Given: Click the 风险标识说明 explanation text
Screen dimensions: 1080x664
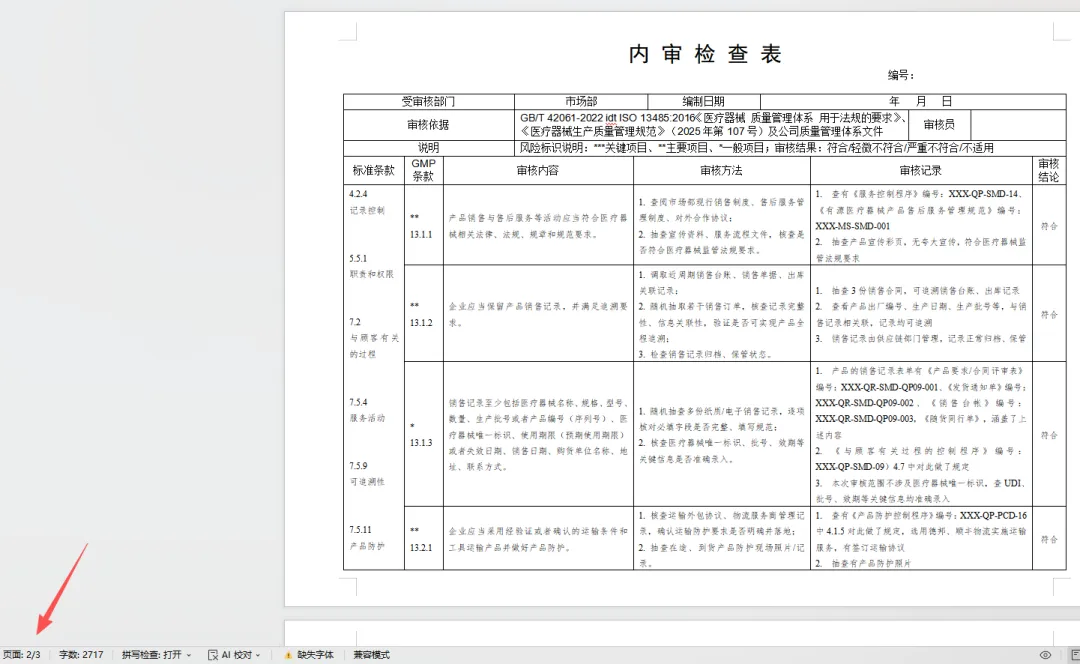Looking at the screenshot, I should click(x=756, y=148).
